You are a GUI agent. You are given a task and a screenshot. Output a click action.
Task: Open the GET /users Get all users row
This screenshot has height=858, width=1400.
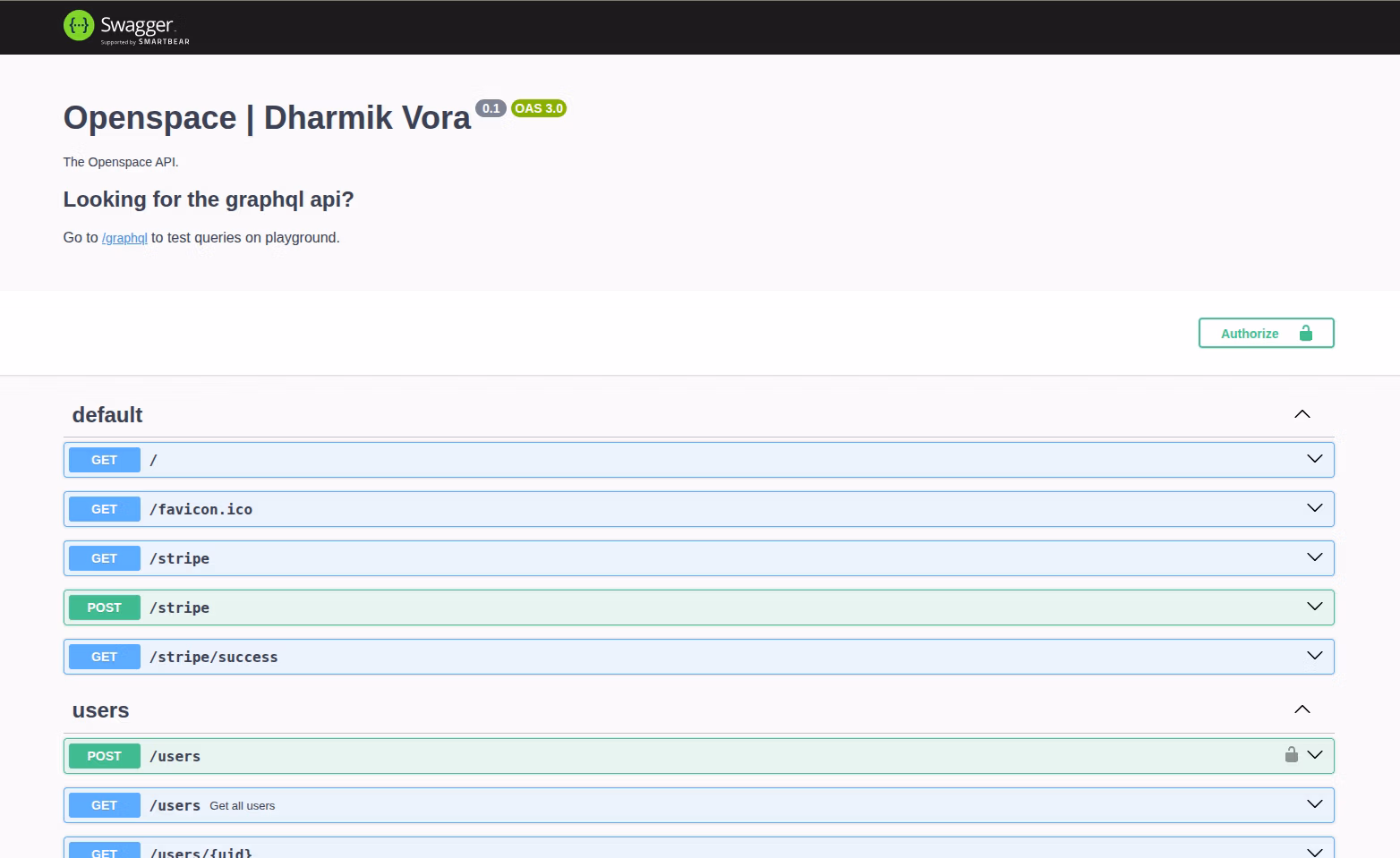pyautogui.click(x=242, y=805)
